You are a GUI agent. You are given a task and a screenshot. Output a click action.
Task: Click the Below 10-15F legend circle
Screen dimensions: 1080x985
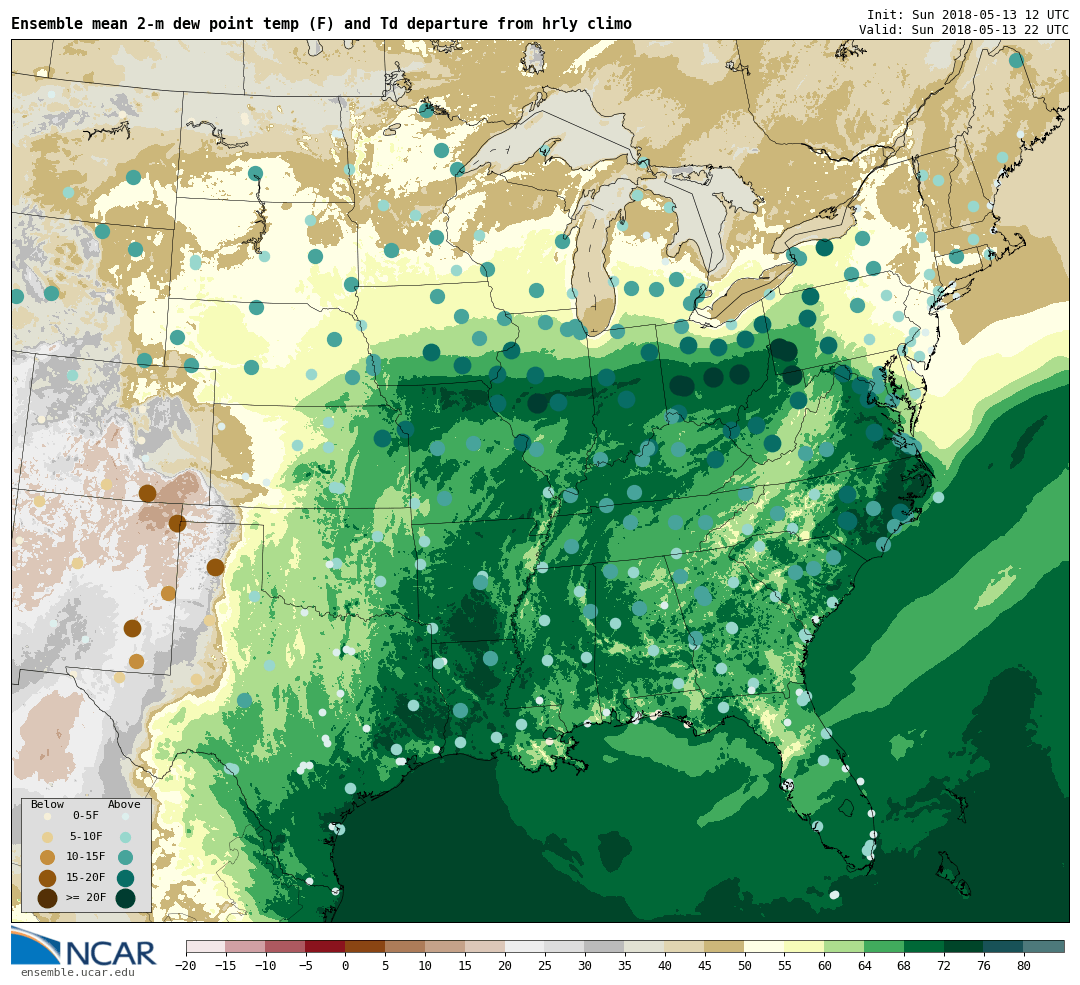48,858
